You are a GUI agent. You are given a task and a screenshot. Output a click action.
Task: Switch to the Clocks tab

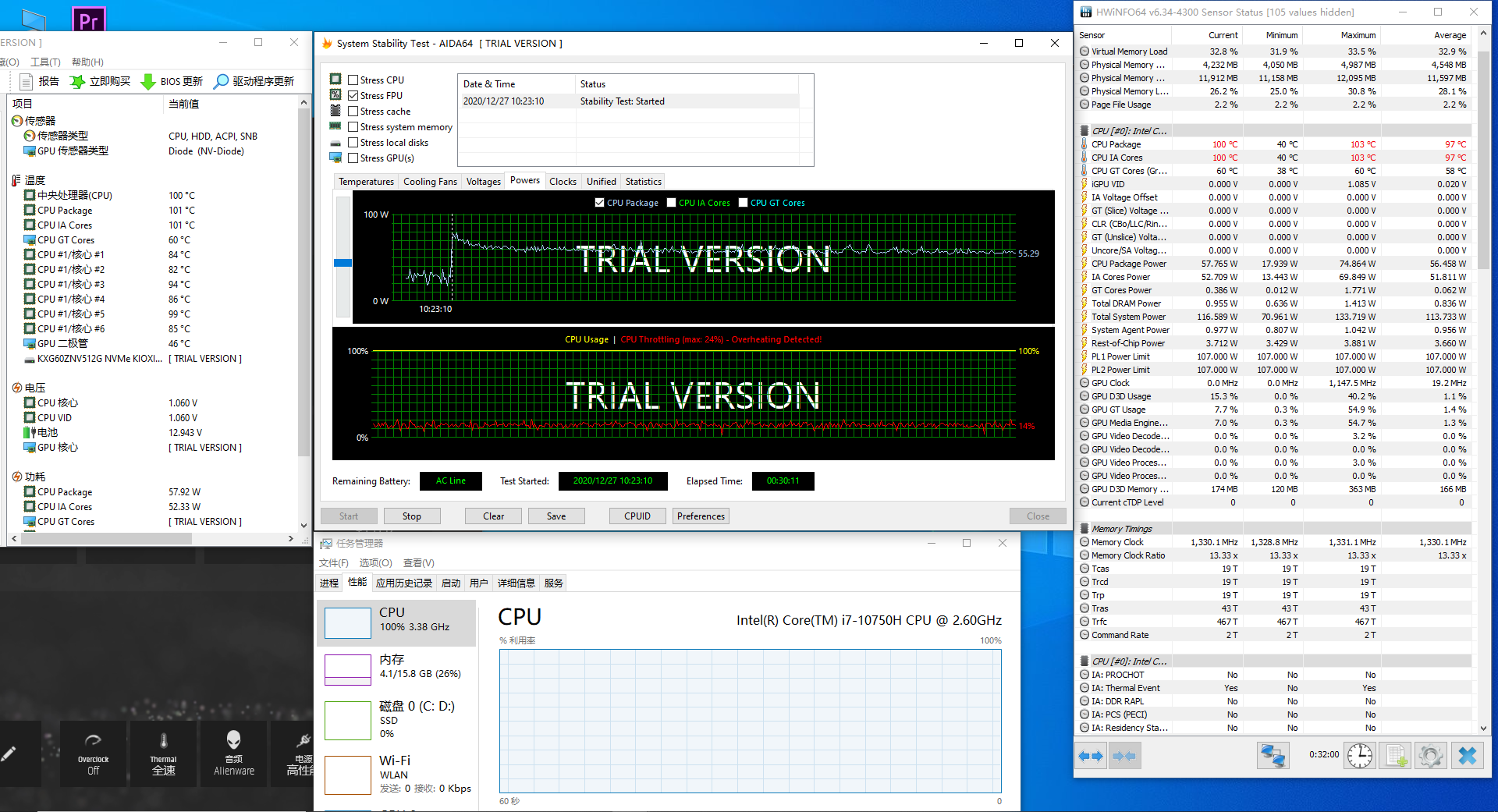[563, 182]
